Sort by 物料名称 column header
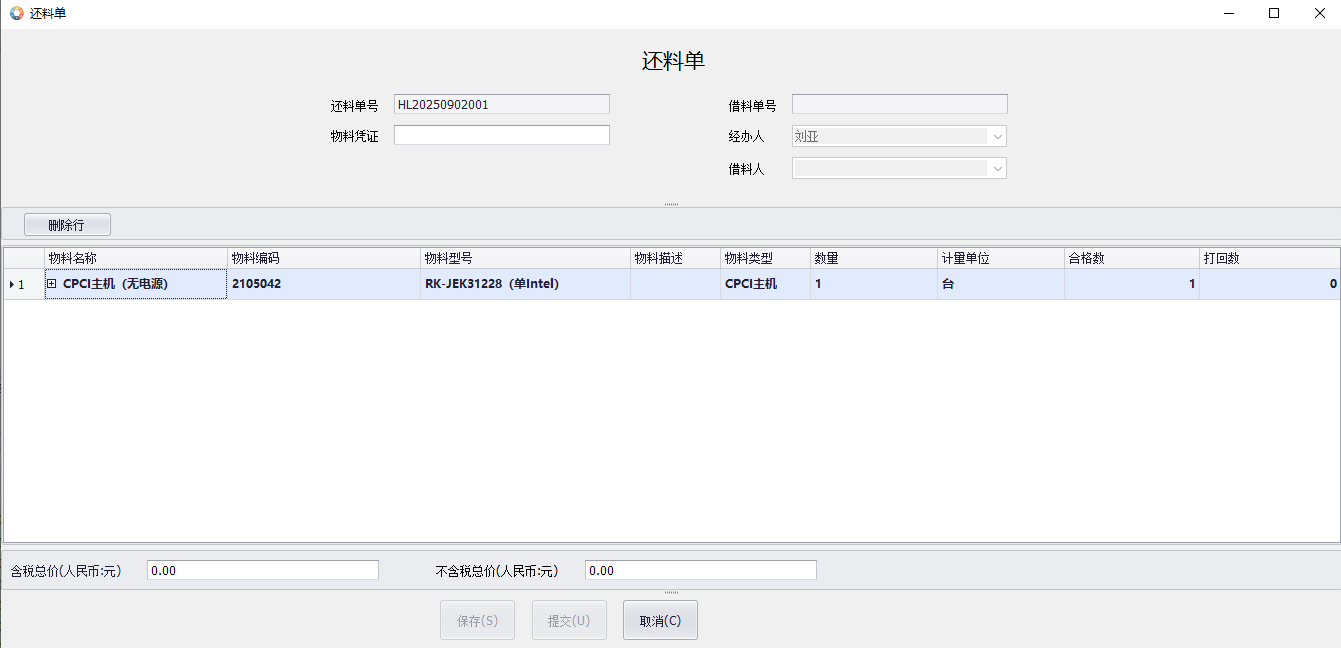The width and height of the screenshot is (1341, 648). click(136, 258)
